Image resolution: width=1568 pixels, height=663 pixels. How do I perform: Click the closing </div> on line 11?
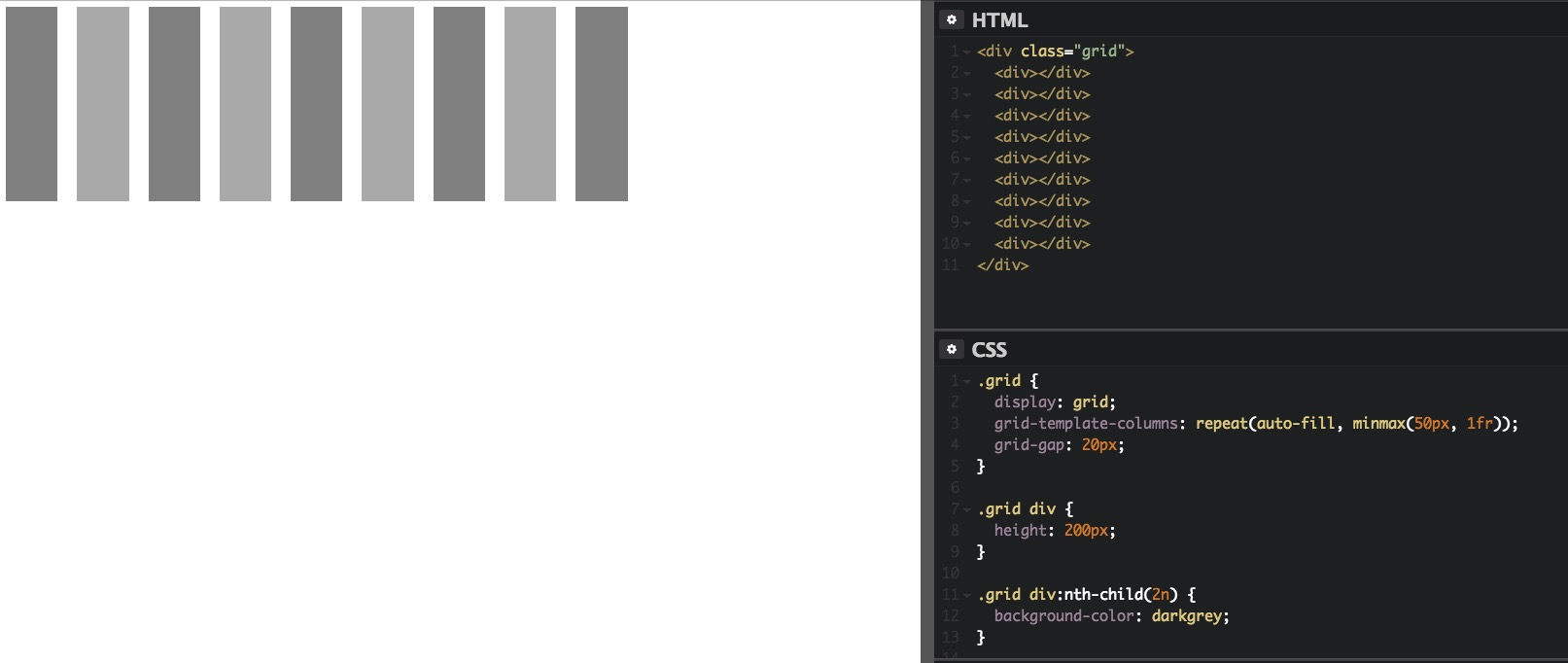(1002, 265)
